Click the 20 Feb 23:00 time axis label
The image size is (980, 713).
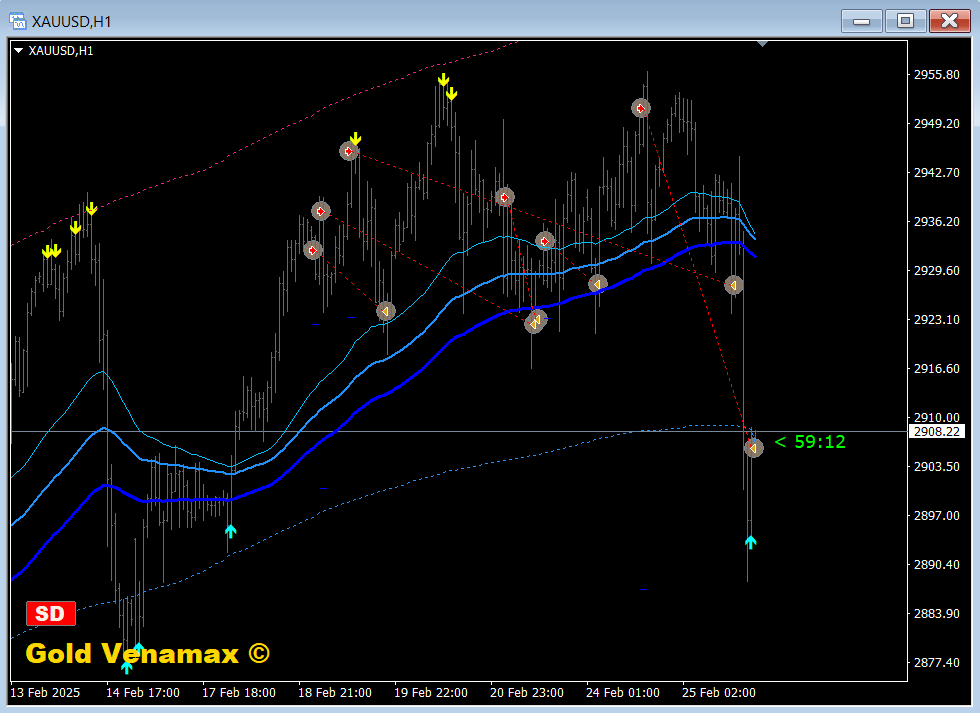[527, 692]
